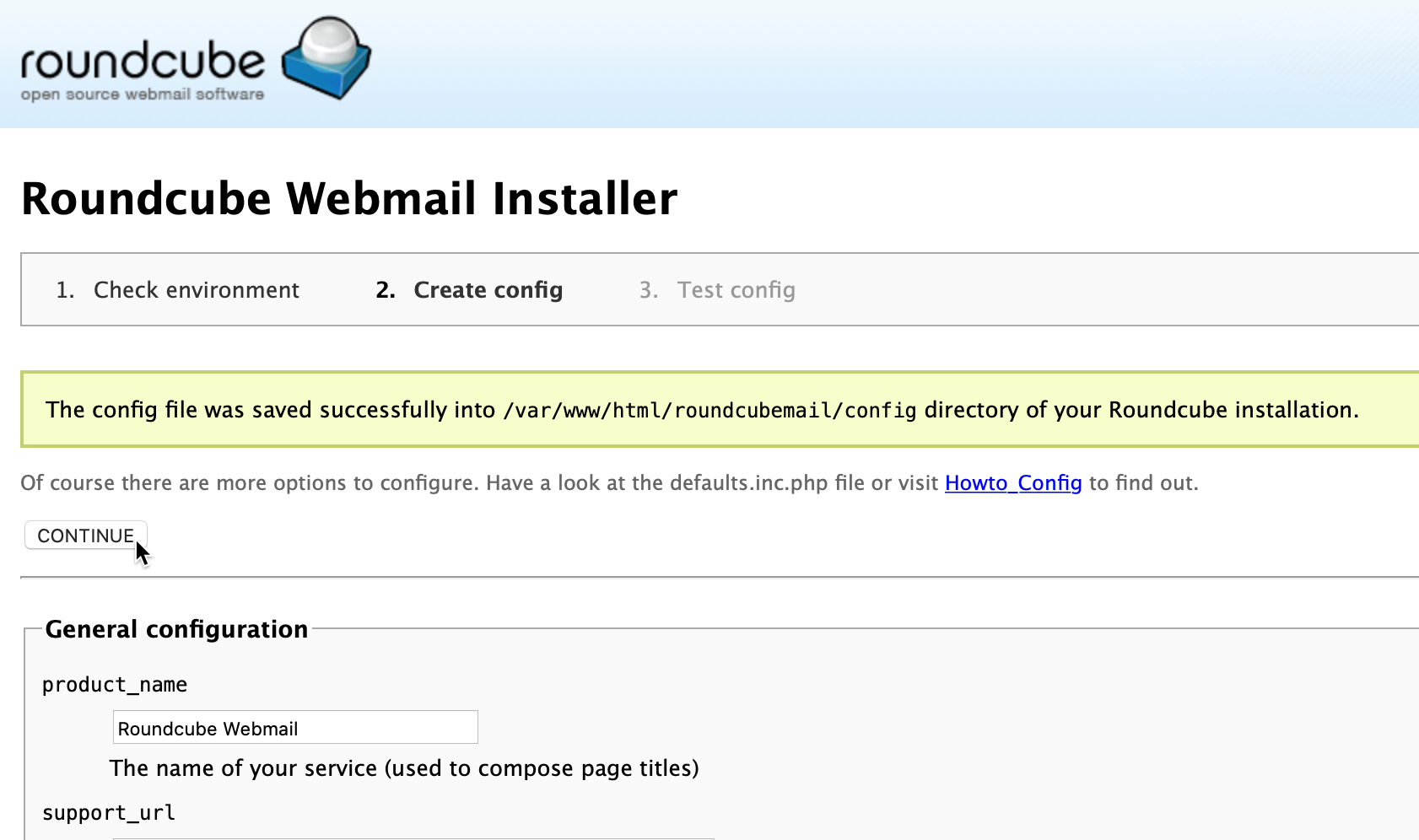Click the product_name label
1419x840 pixels.
115,685
